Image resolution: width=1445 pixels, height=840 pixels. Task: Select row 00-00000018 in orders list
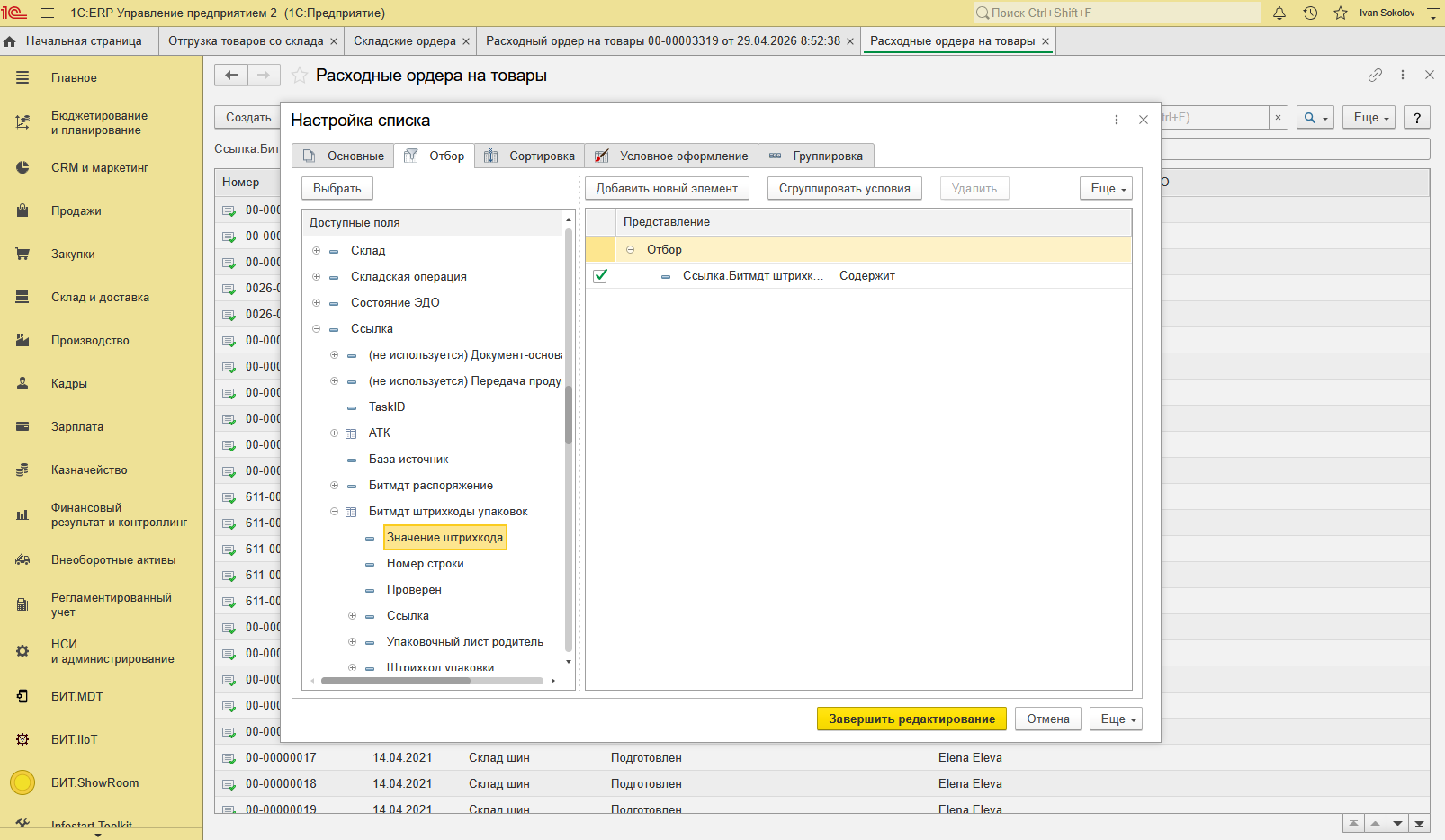click(x=821, y=784)
